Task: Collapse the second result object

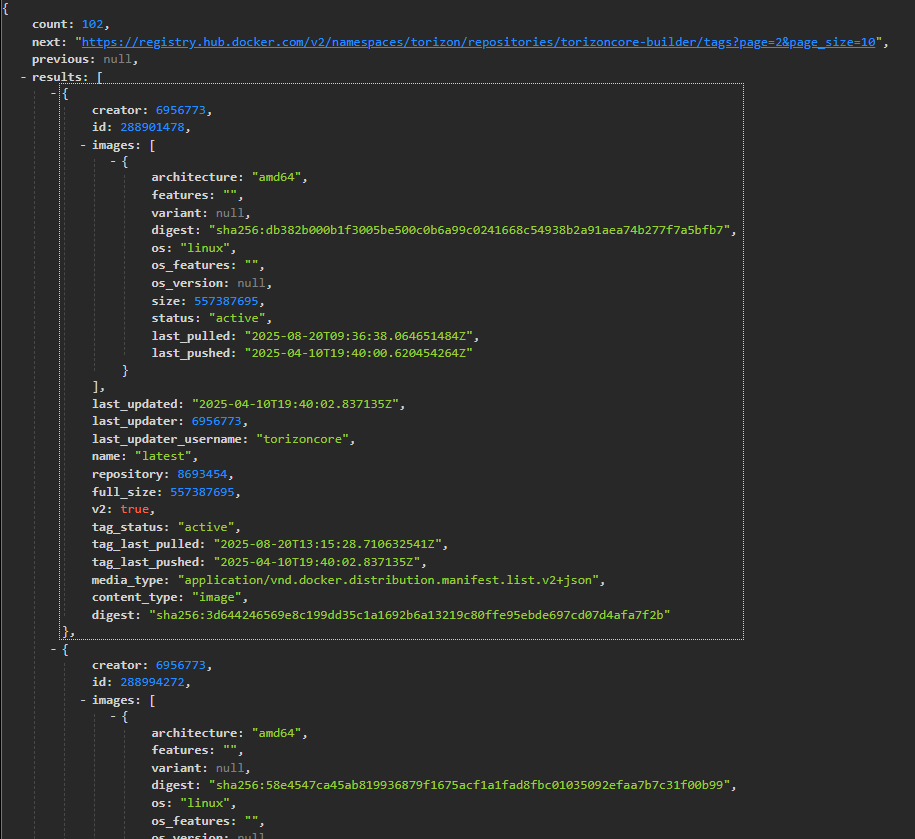Action: pos(54,649)
